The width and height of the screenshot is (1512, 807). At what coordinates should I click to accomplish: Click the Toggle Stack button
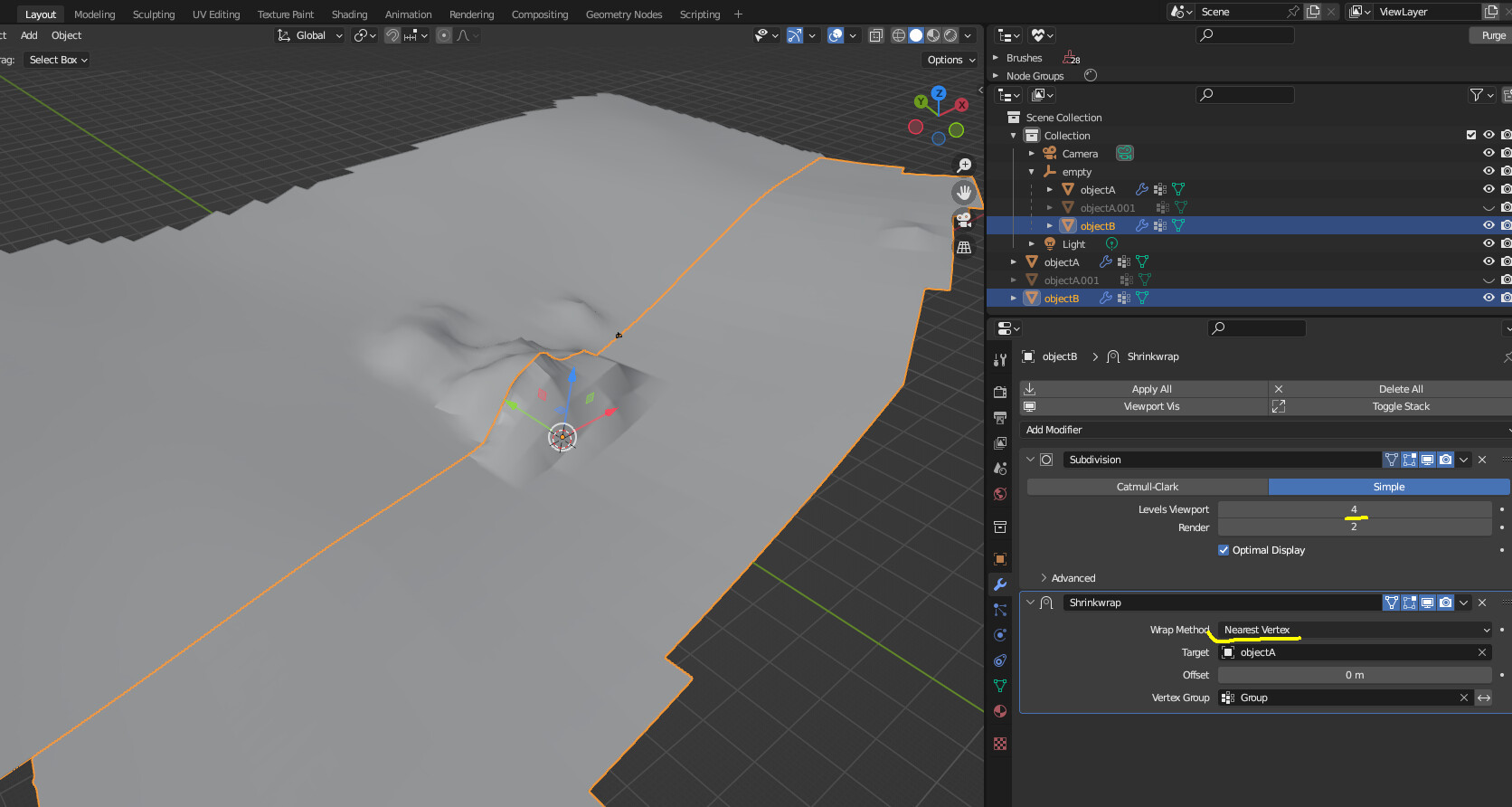(1391, 406)
